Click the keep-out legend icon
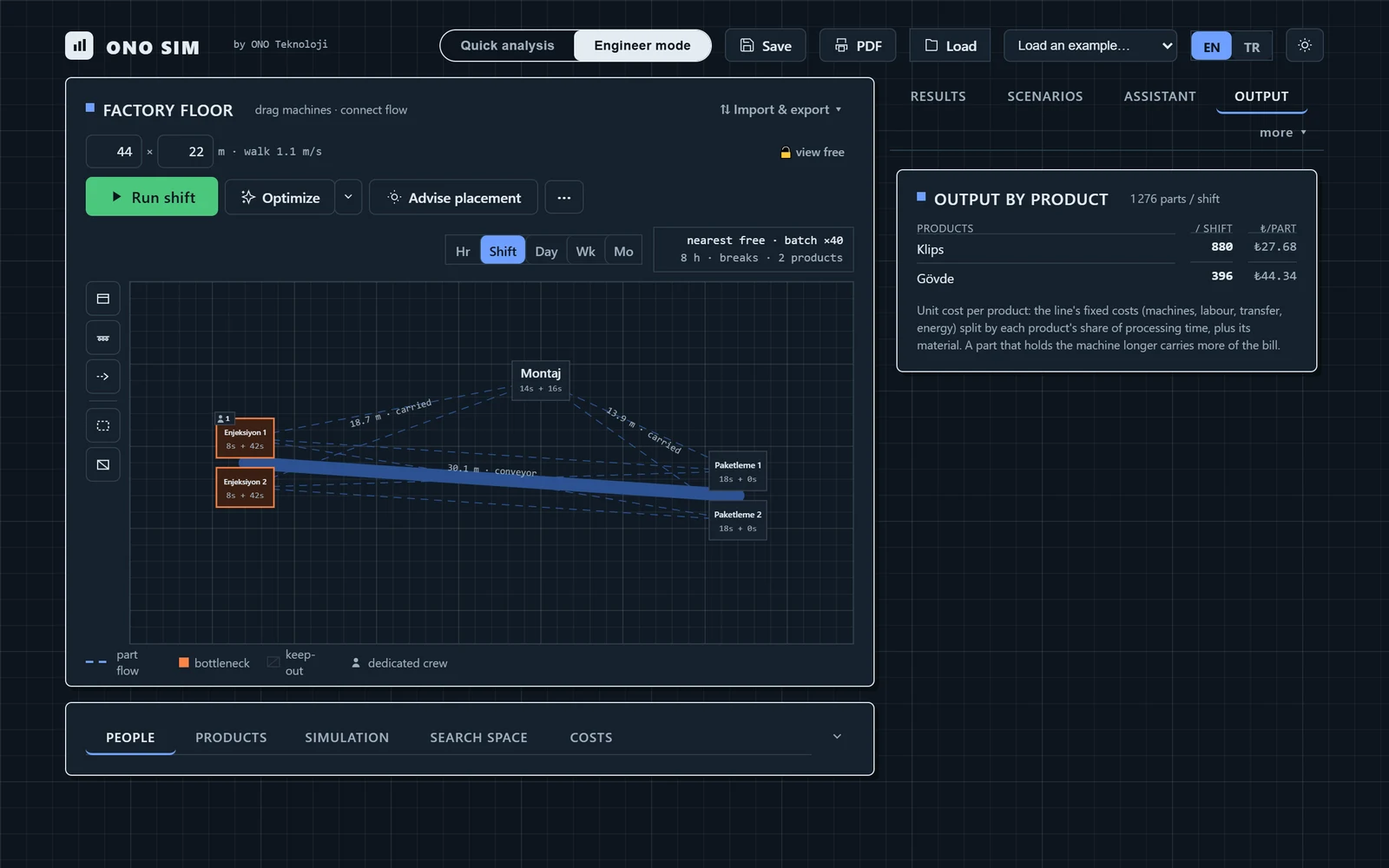Screen dimensions: 1389x868 click(x=273, y=662)
